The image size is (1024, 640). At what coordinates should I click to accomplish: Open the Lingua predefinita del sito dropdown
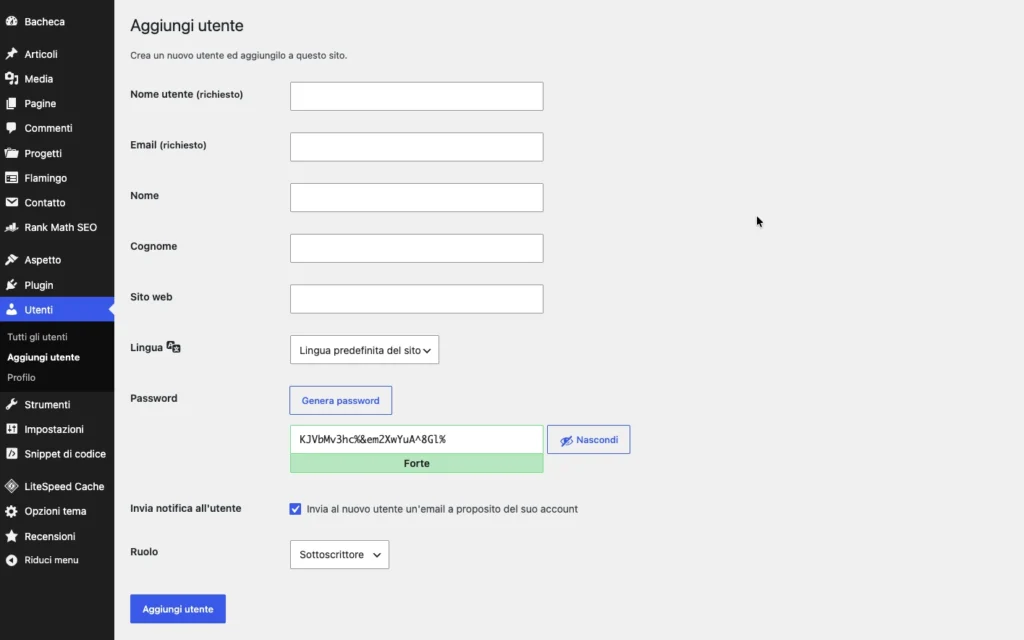[x=364, y=350]
